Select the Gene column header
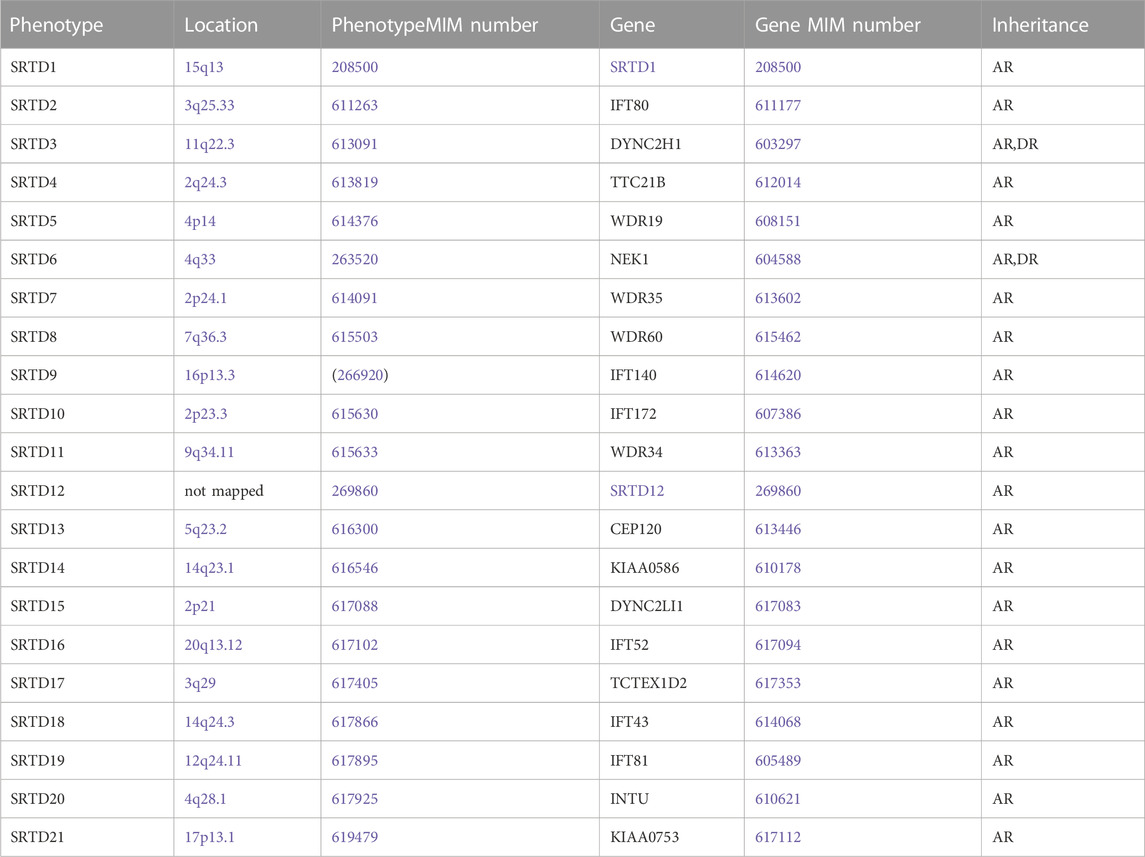The height and width of the screenshot is (857, 1145). pos(672,24)
